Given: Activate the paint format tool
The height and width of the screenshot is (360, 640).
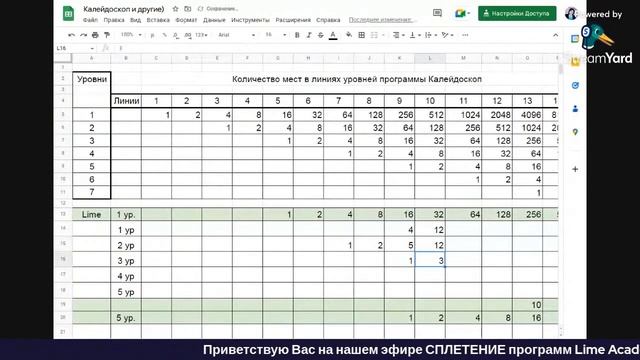Looking at the screenshot, I should click(107, 35).
